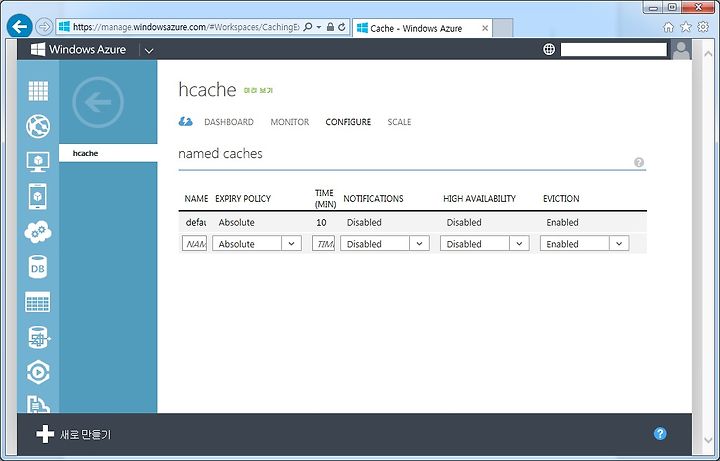Open Mobile Services phone icon in sidebar

click(38, 197)
